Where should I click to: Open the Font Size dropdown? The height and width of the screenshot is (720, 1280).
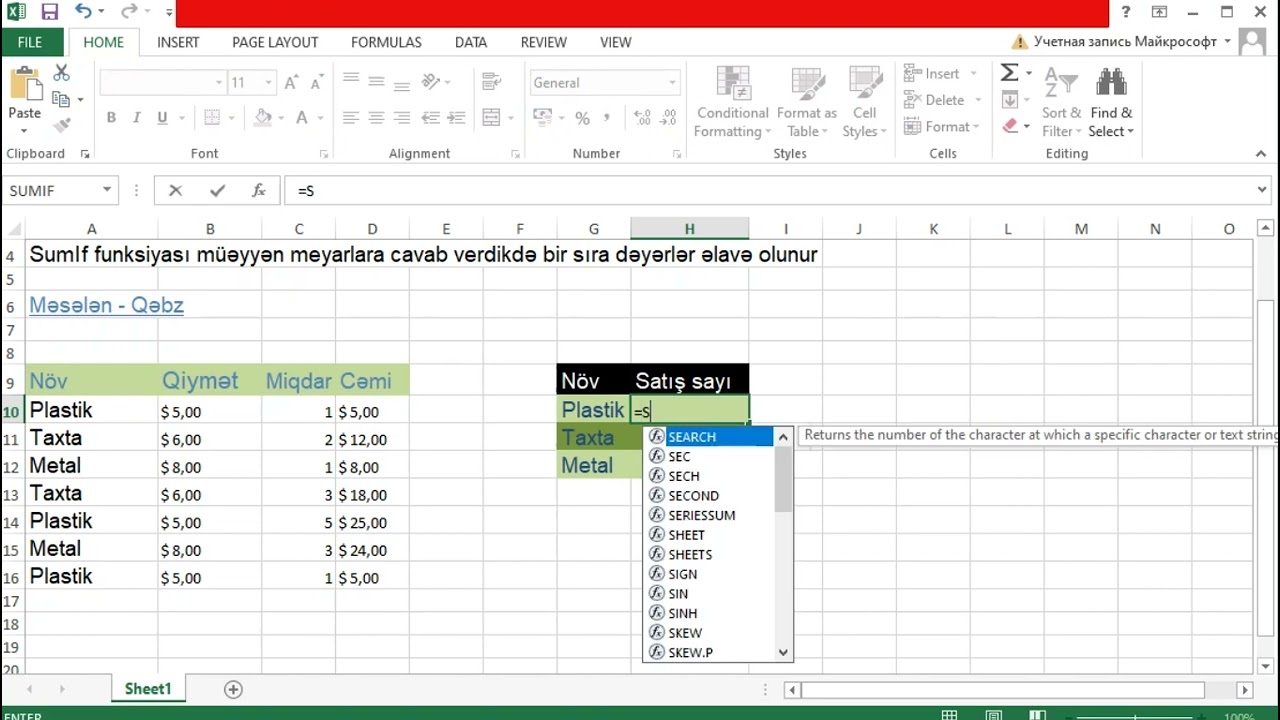coord(268,83)
